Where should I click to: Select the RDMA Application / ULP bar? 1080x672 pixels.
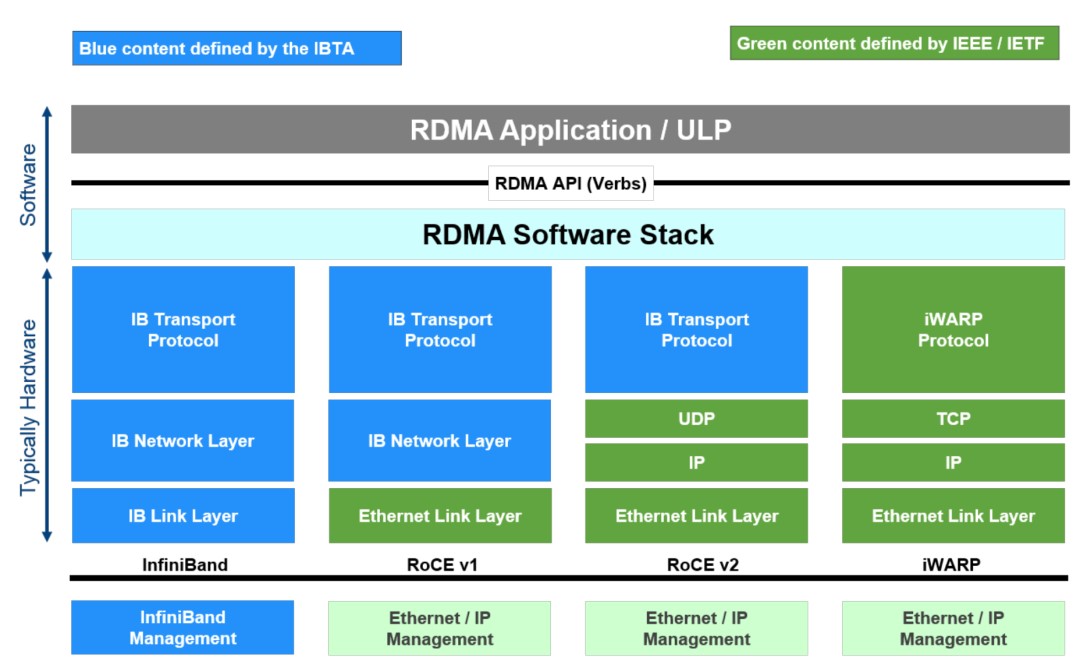(x=570, y=129)
